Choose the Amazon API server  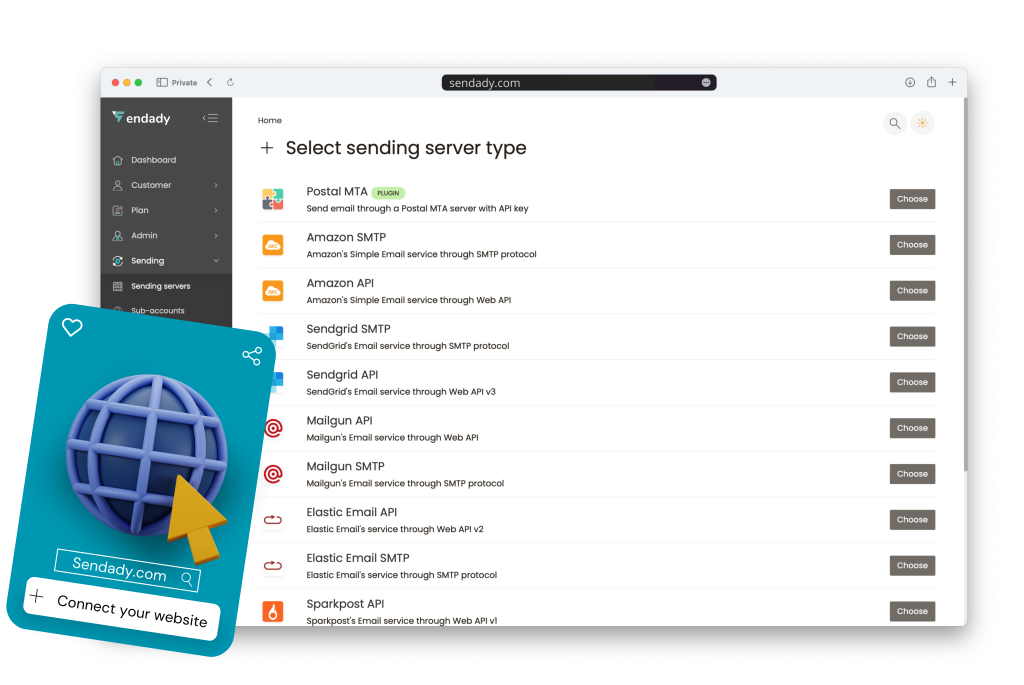pyautogui.click(x=912, y=291)
